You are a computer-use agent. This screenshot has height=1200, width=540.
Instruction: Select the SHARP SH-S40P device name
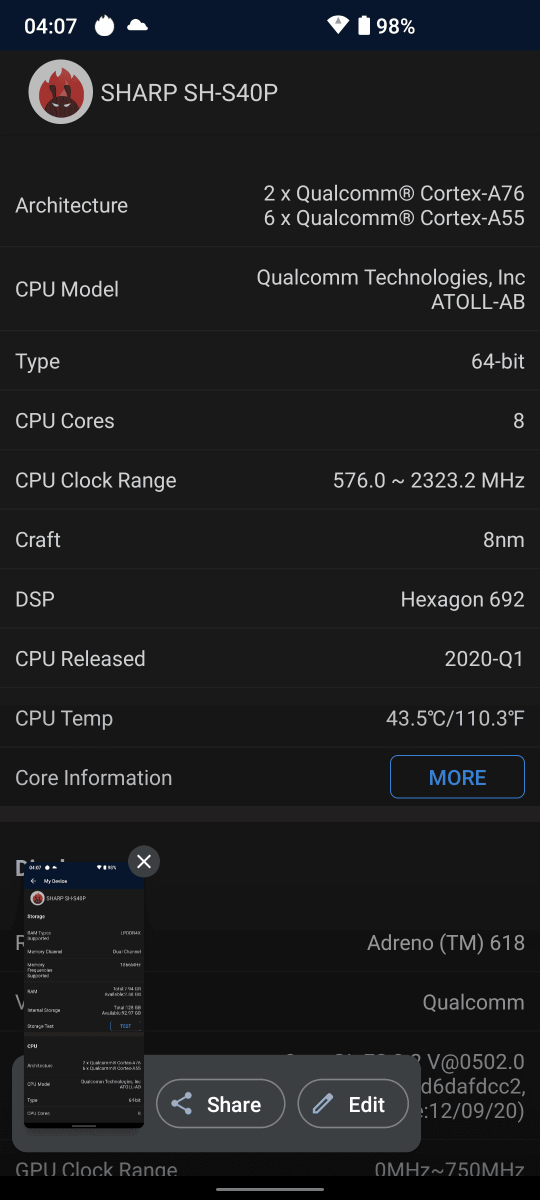point(189,93)
